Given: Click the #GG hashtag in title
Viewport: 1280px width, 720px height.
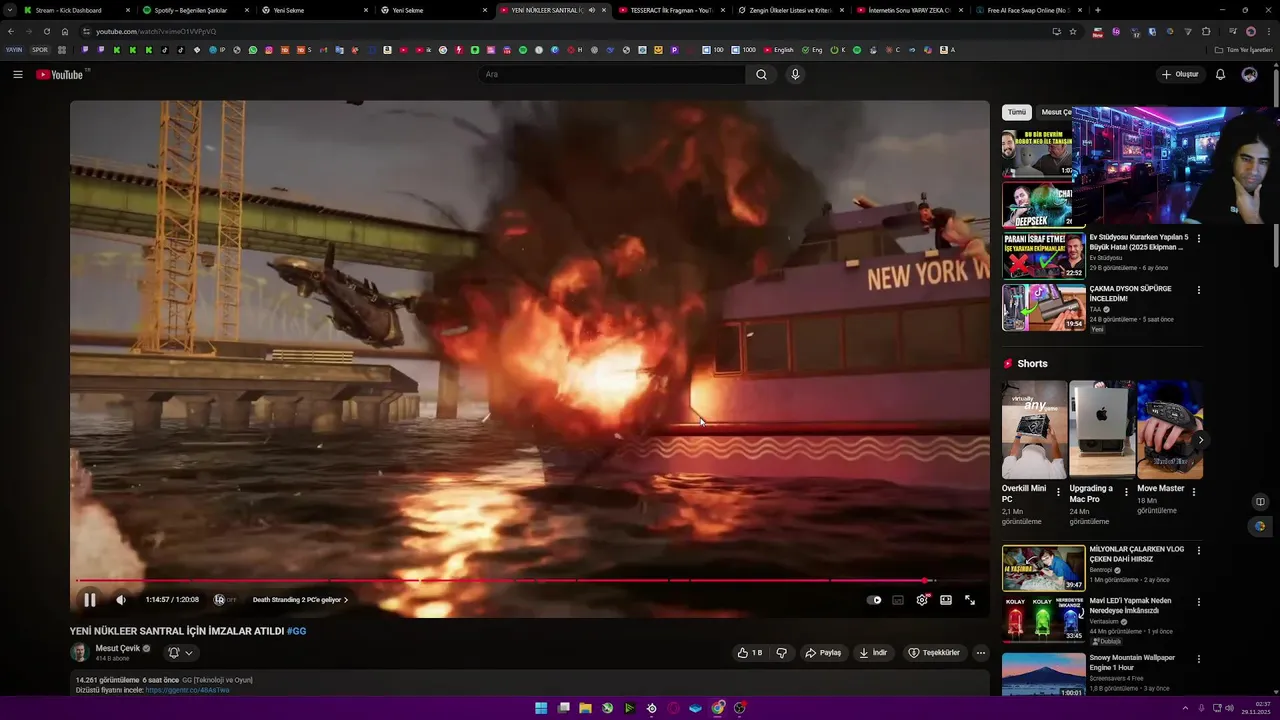Looking at the screenshot, I should coord(296,631).
